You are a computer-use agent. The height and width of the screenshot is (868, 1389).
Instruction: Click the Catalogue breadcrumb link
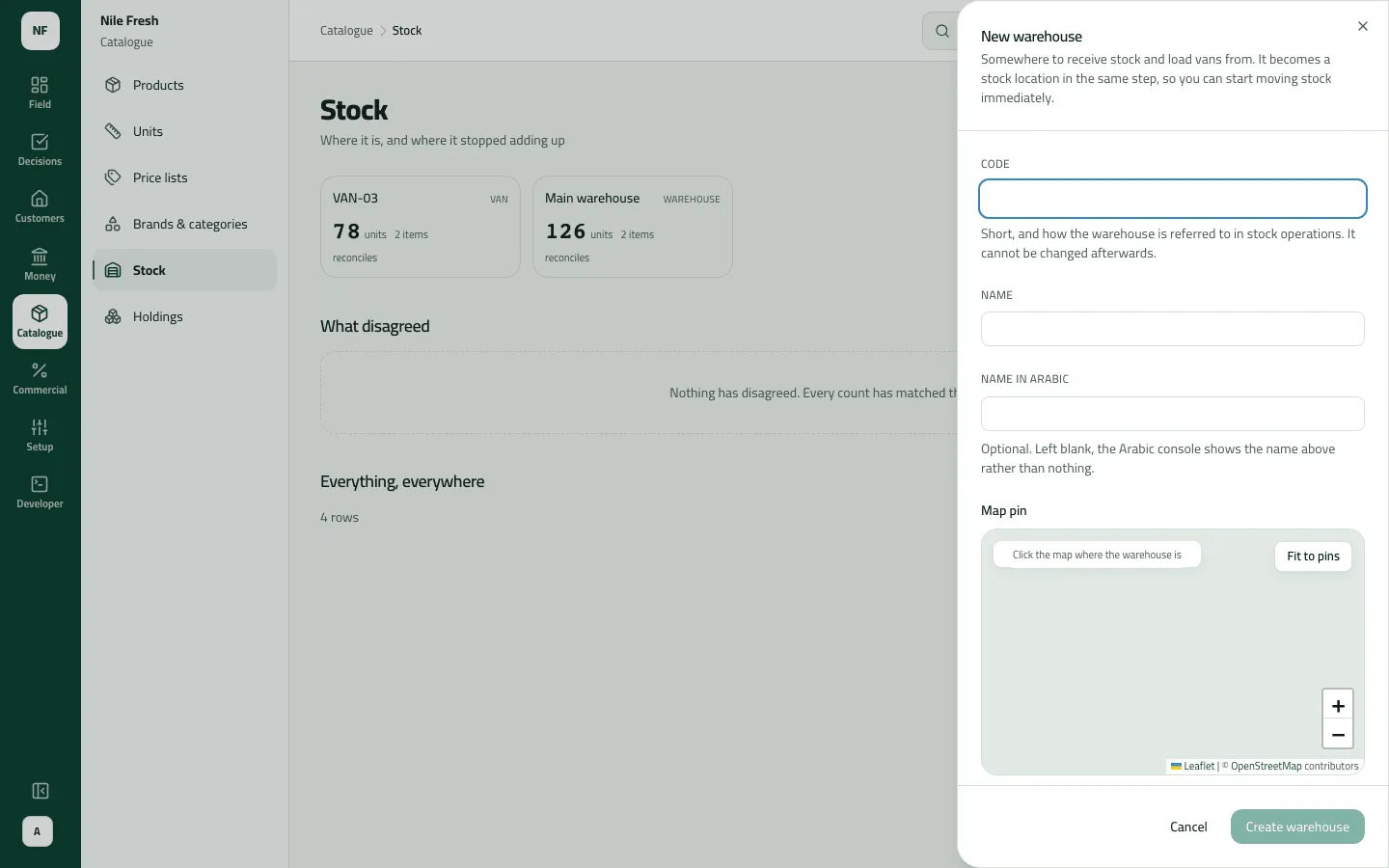[346, 31]
